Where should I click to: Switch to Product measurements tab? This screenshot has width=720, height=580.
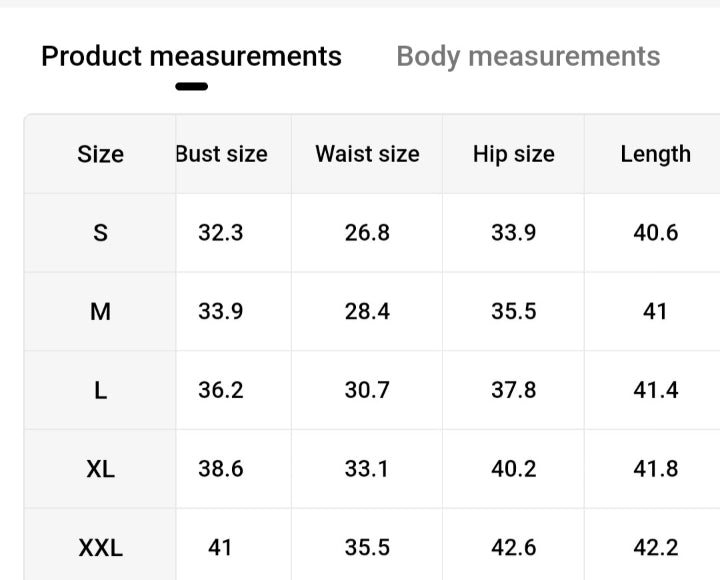coord(191,56)
